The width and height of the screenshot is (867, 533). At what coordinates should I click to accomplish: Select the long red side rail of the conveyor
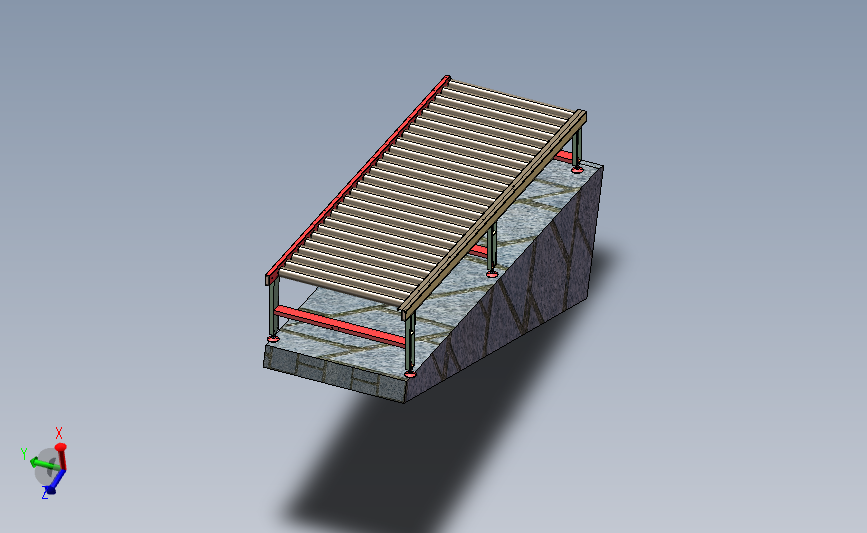(357, 180)
